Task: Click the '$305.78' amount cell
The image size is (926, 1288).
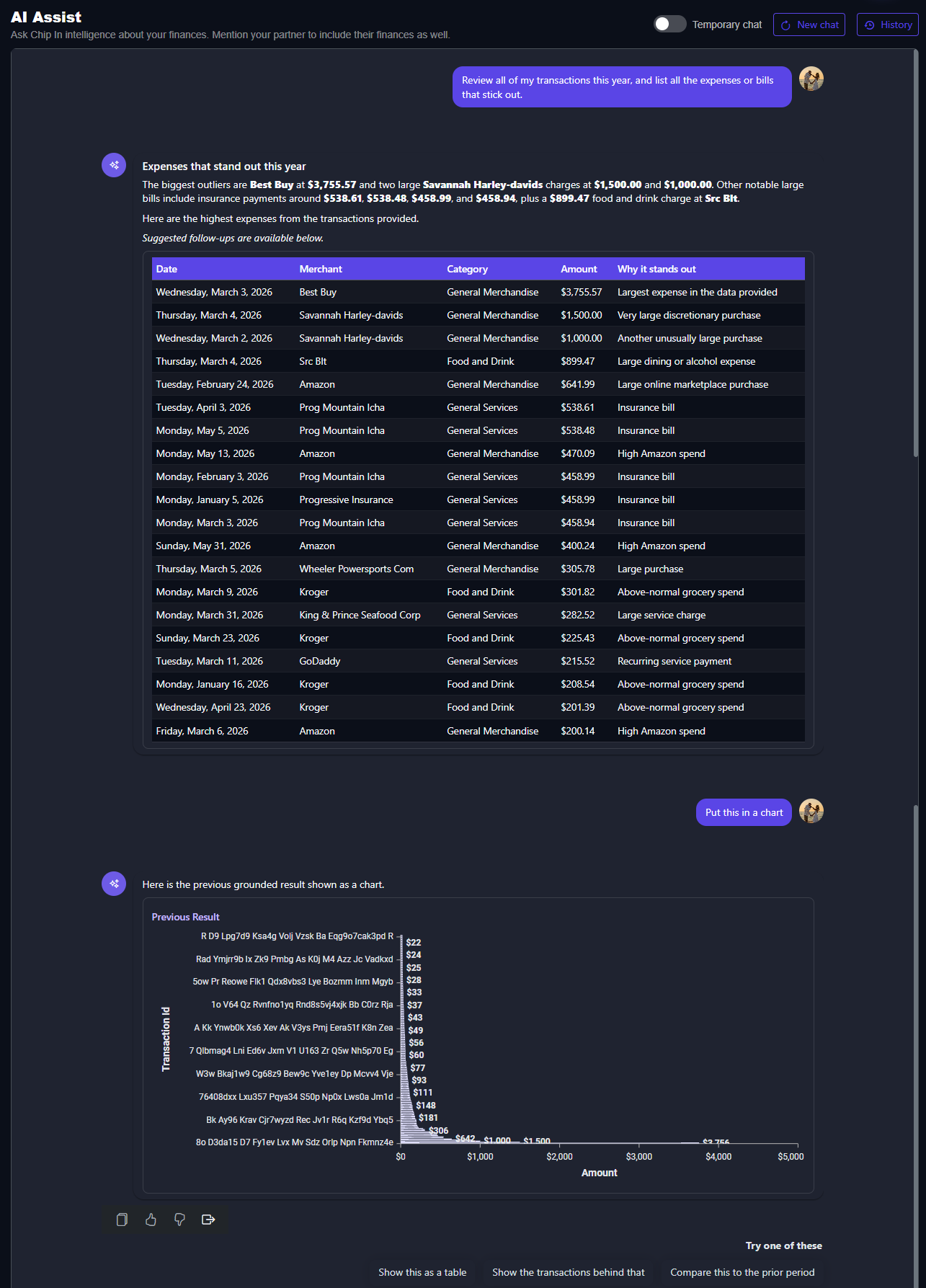Action: 578,569
